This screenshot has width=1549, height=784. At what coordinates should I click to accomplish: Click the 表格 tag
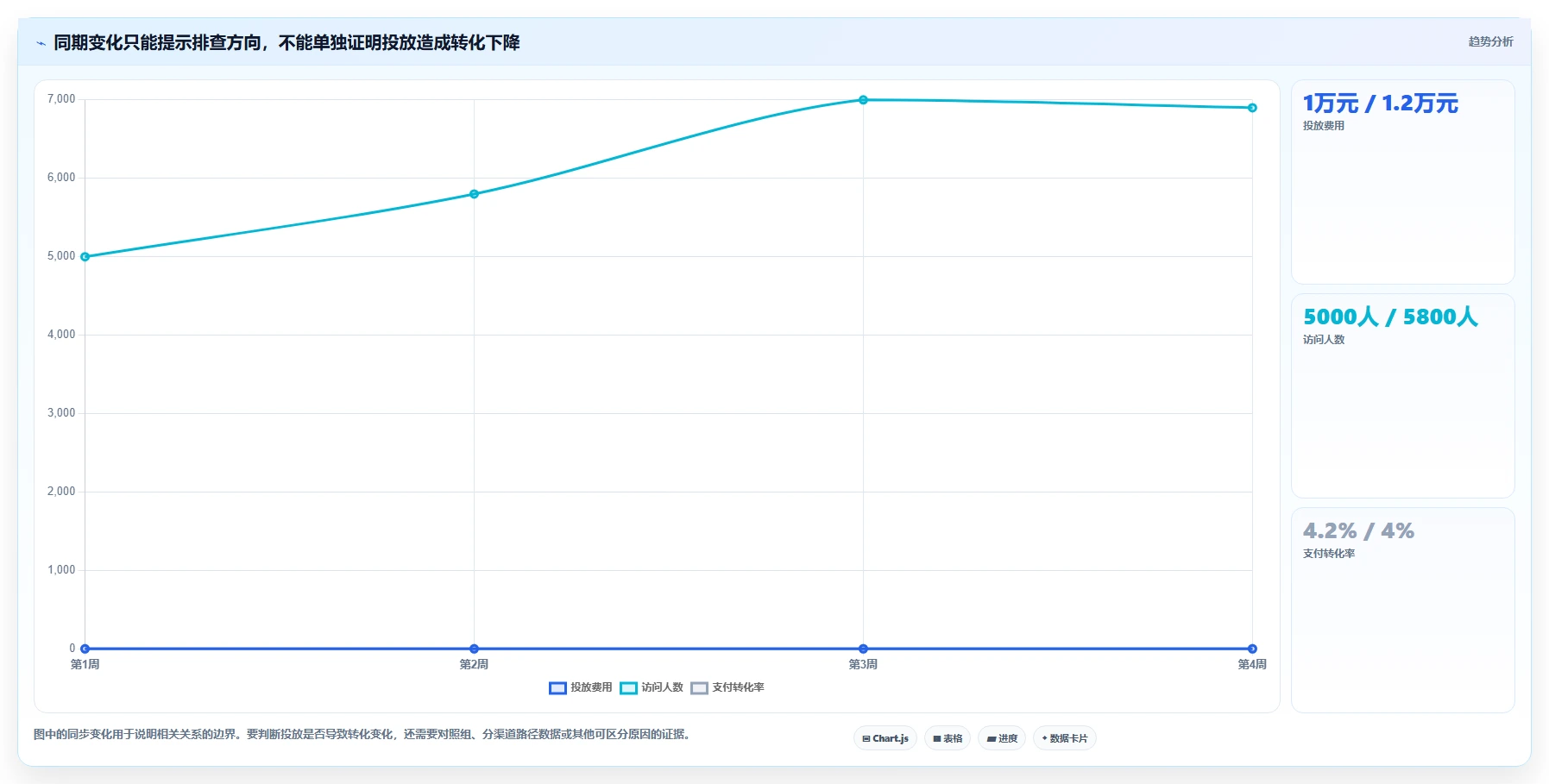[948, 738]
